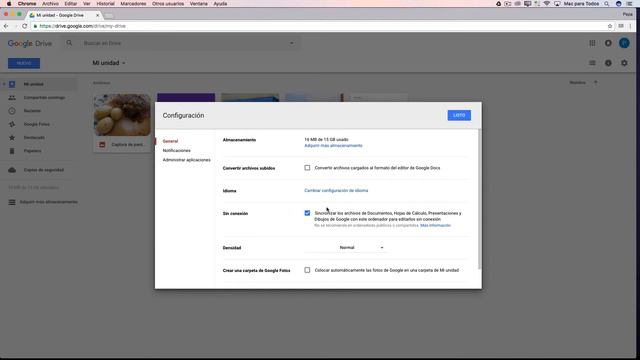Screen dimensions: 640x360
Task: Uncheck Sin conexión sync checkbox
Action: pyautogui.click(x=307, y=213)
